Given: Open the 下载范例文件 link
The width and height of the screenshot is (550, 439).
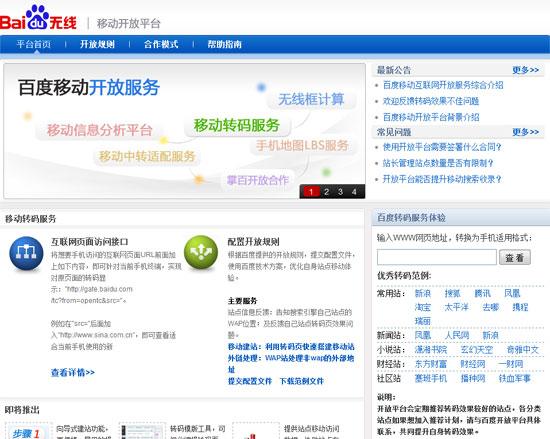Looking at the screenshot, I should click(302, 381).
